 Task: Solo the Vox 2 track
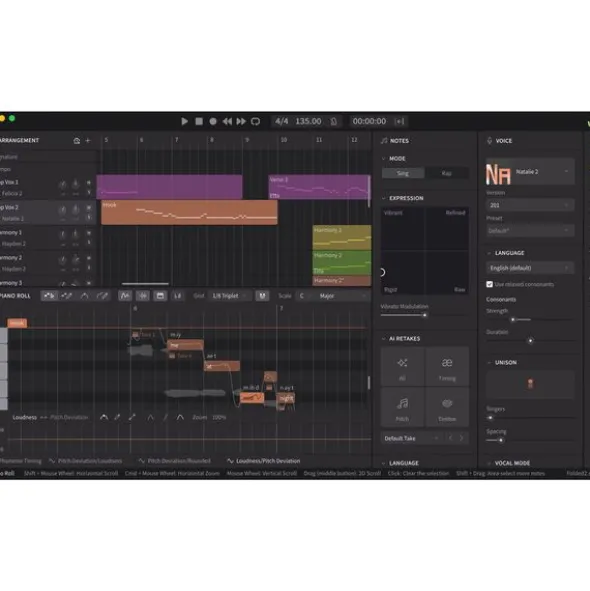[x=89, y=217]
